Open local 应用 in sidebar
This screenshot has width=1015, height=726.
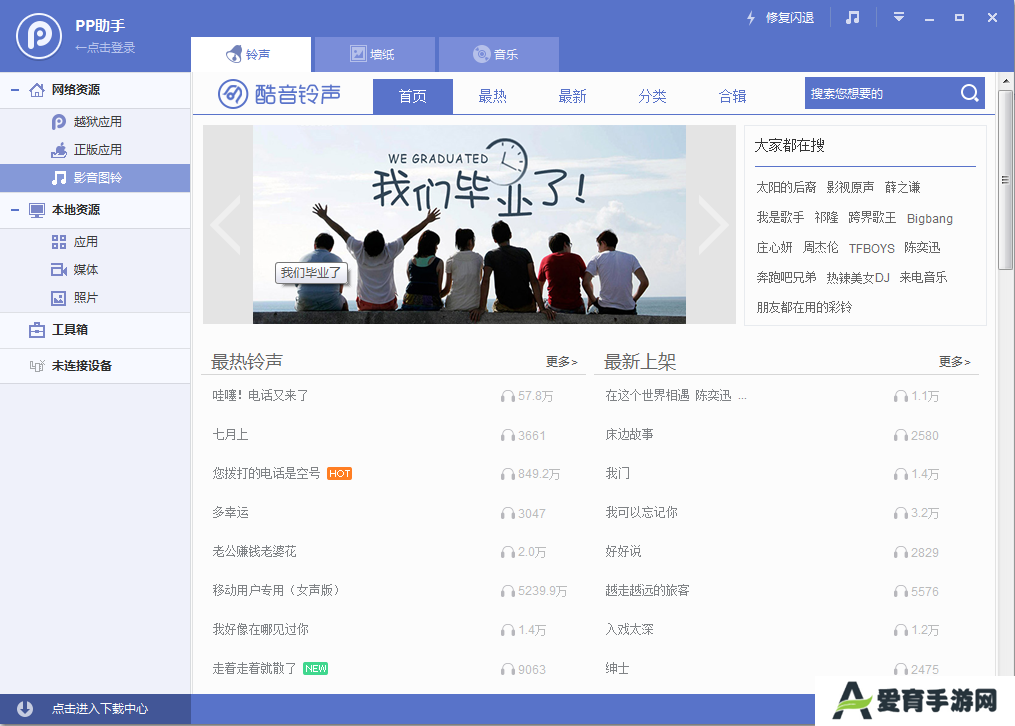(x=95, y=242)
